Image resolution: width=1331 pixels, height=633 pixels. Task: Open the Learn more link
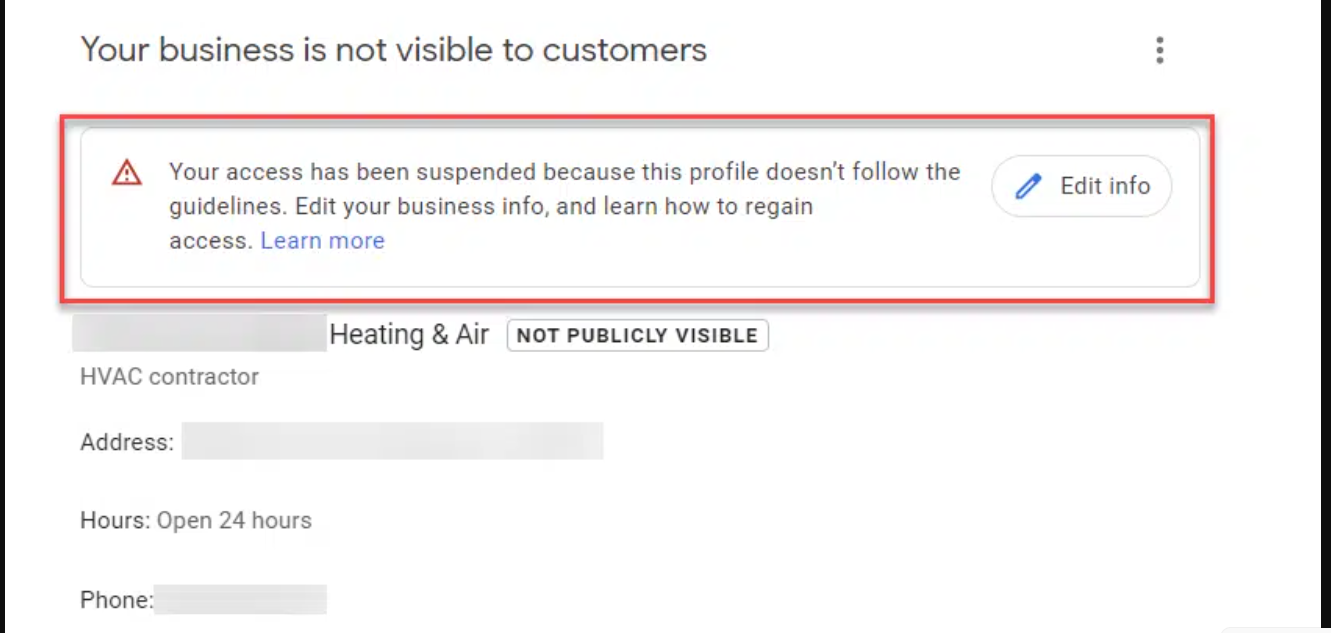[322, 240]
